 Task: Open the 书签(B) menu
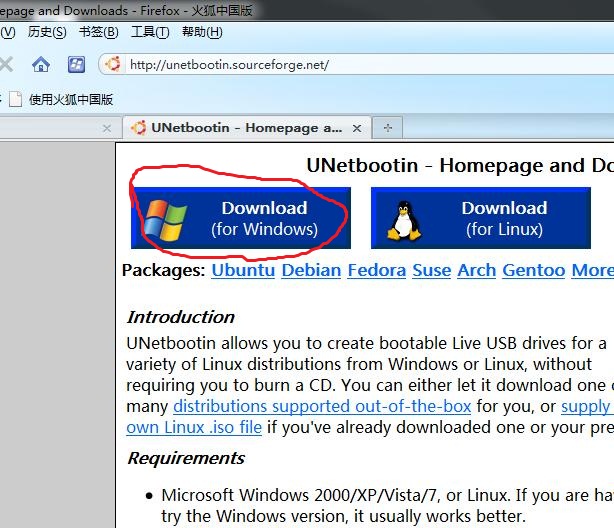(x=99, y=32)
